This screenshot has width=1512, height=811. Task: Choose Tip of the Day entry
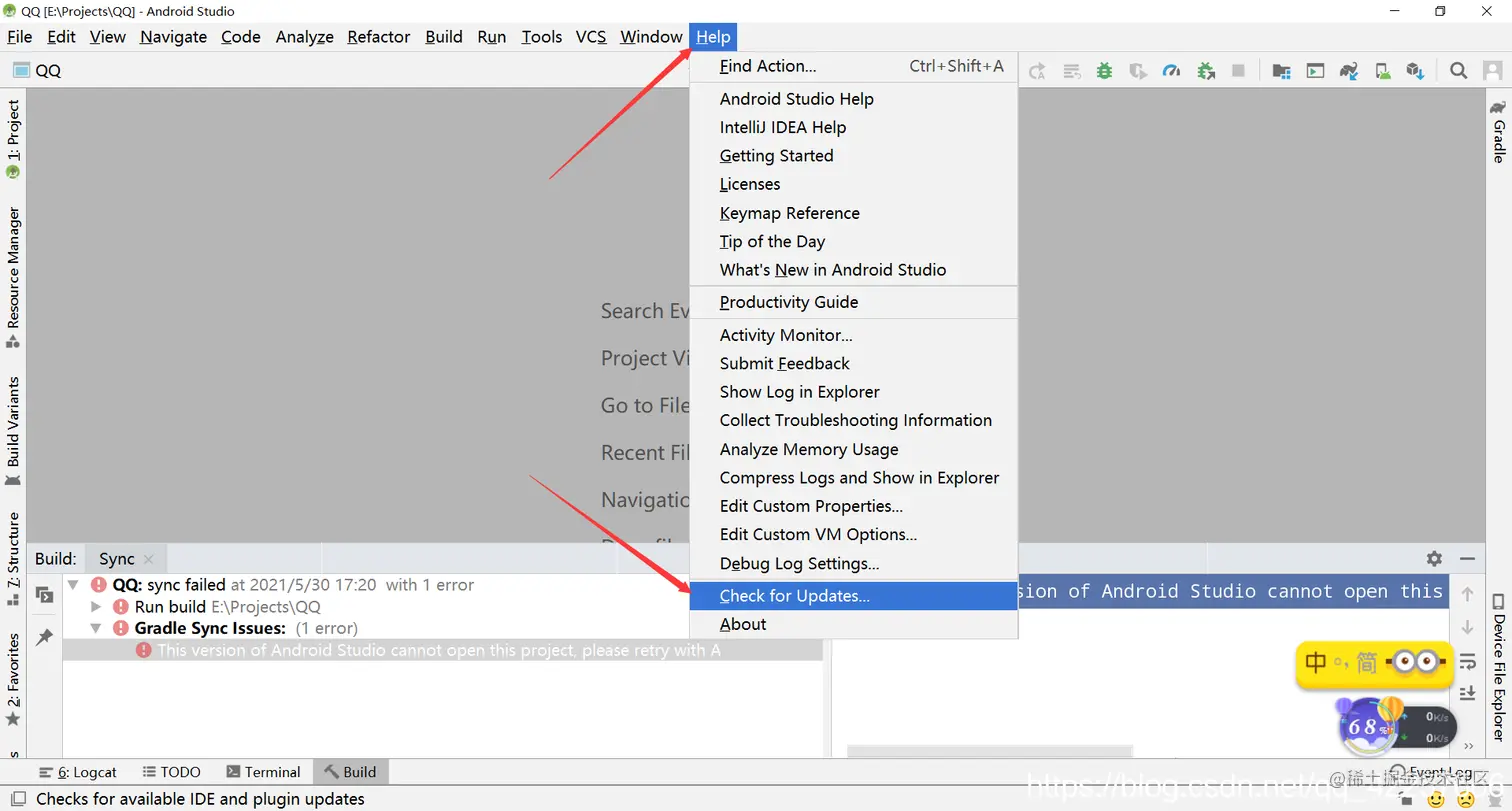point(854,241)
